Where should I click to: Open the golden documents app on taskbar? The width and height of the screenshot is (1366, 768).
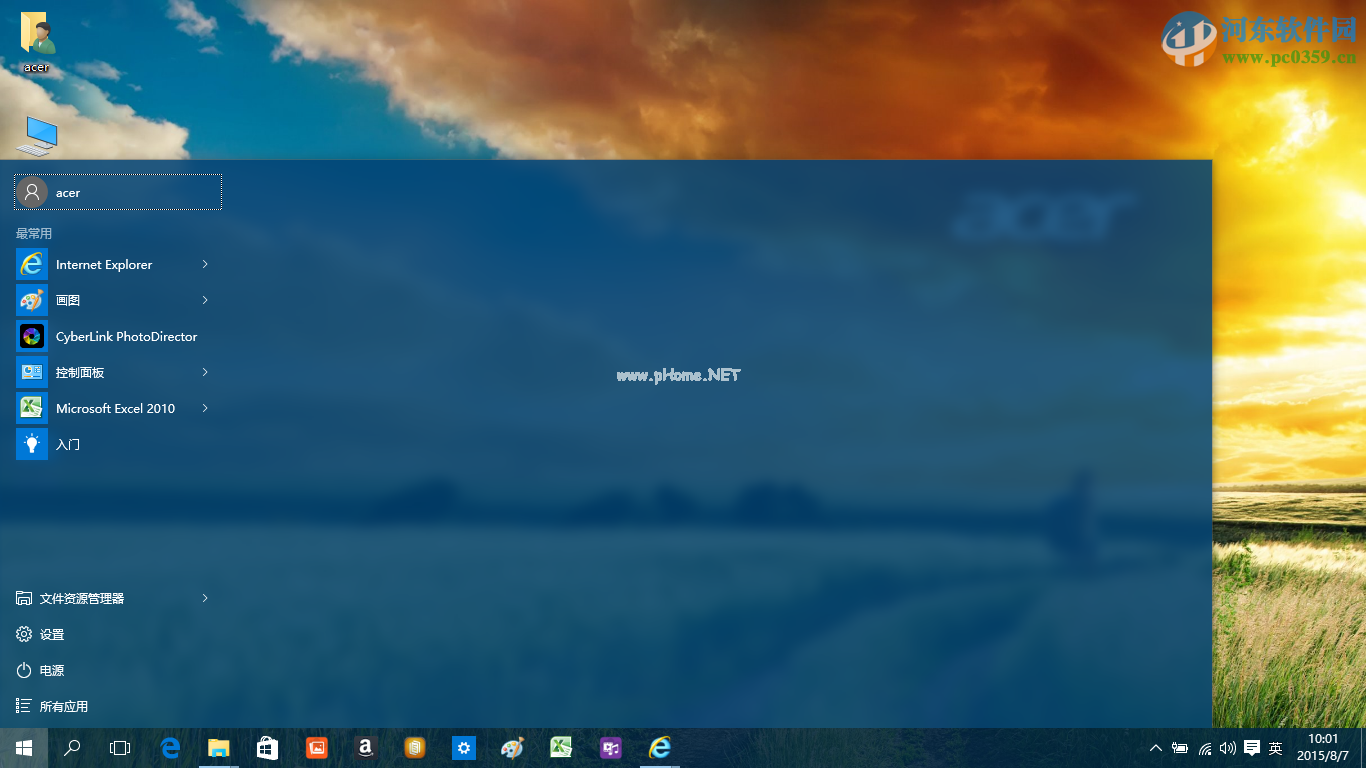(x=414, y=748)
